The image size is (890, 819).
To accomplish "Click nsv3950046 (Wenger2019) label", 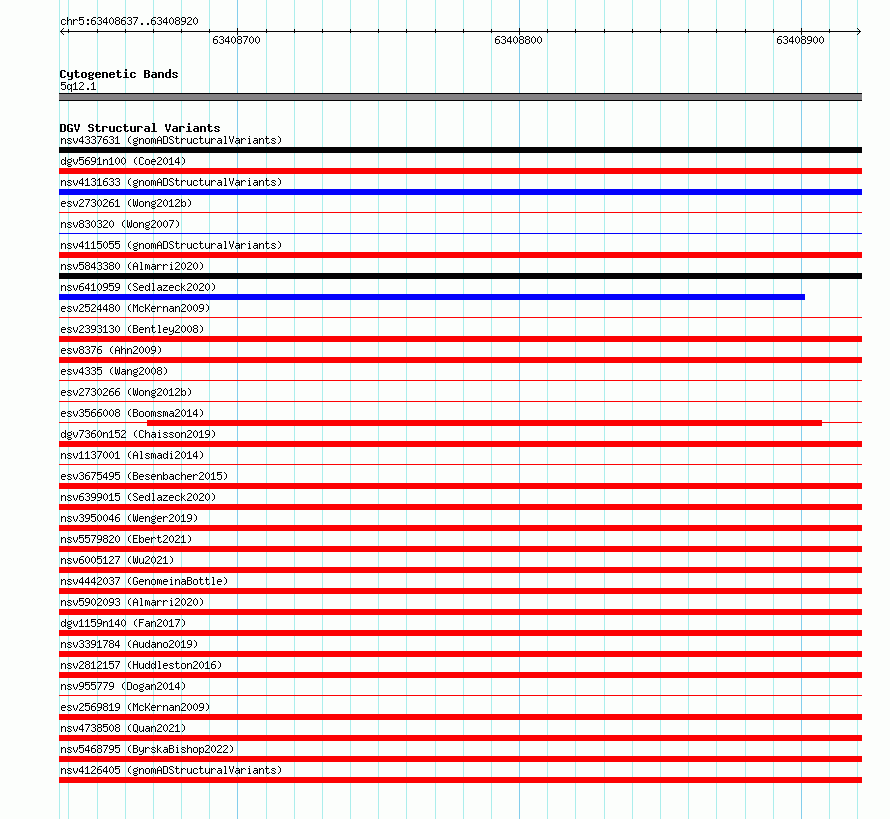I will [x=129, y=518].
